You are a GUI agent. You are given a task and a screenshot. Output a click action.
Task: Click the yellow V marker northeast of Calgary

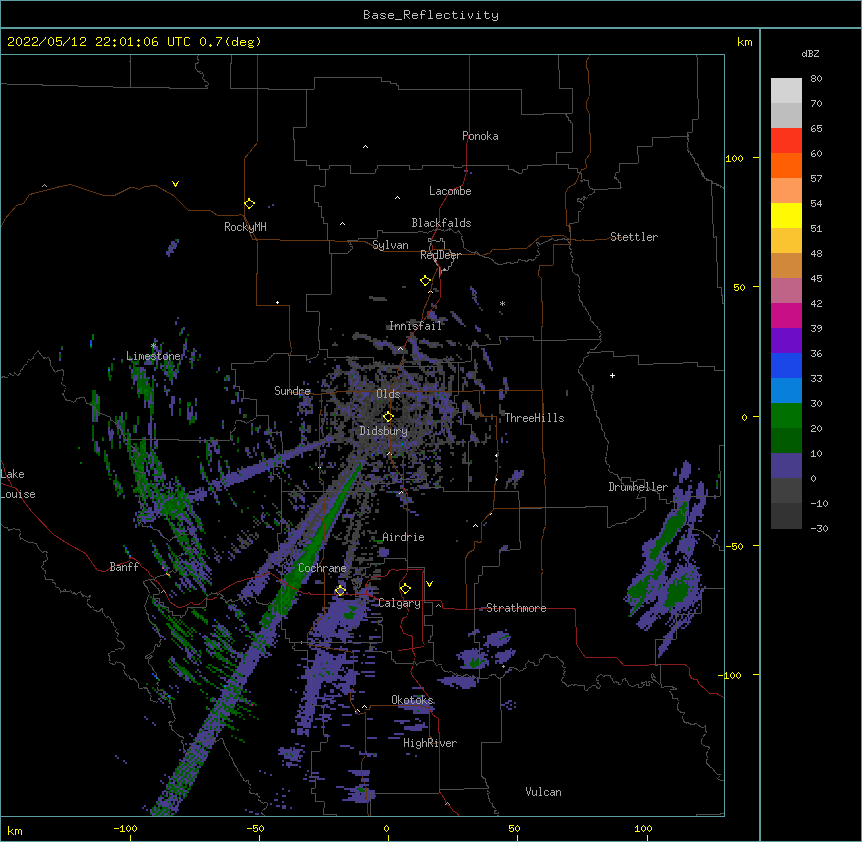429,584
